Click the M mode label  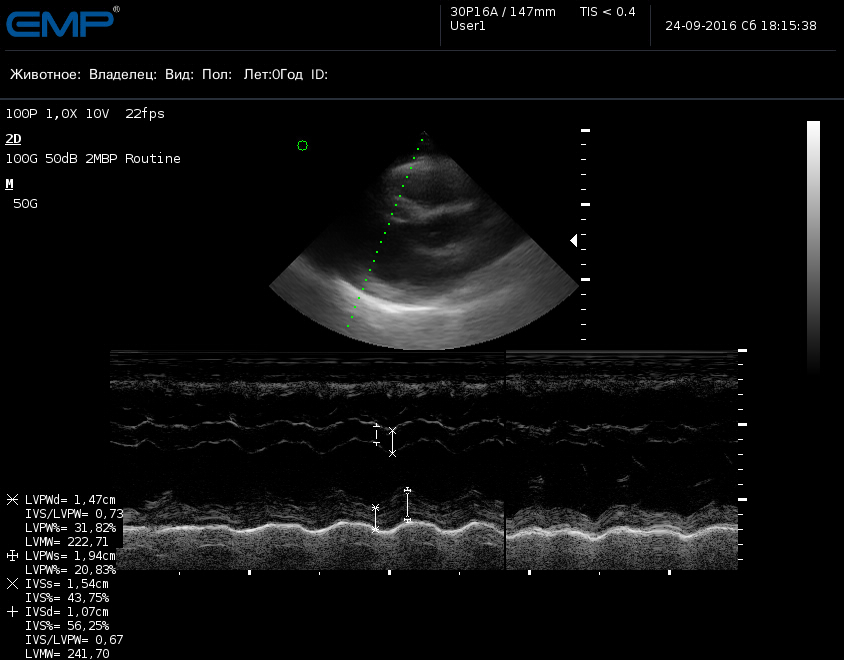coord(9,184)
